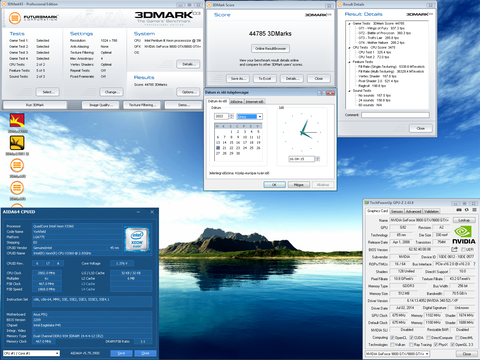Open the fourth orange Futuremark desktop icon
Image resolution: width=480 pixels, height=360 pixels.
click(x=17, y=188)
